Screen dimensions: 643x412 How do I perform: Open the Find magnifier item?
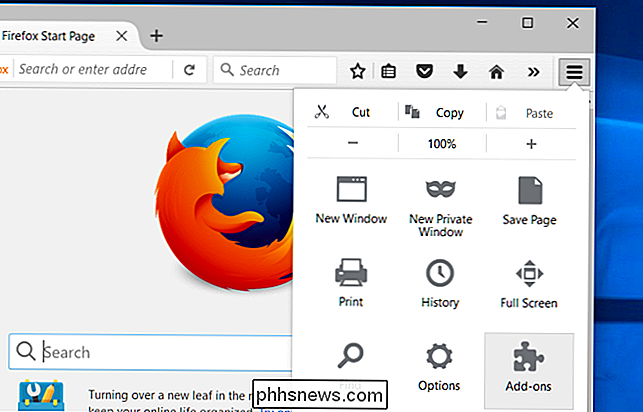(x=351, y=356)
